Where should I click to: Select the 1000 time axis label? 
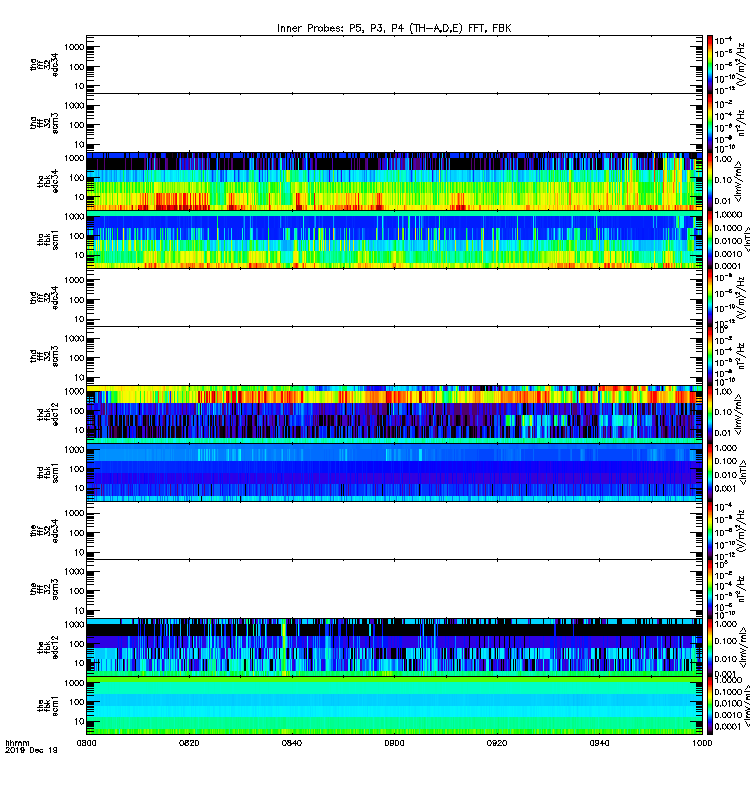click(x=702, y=743)
